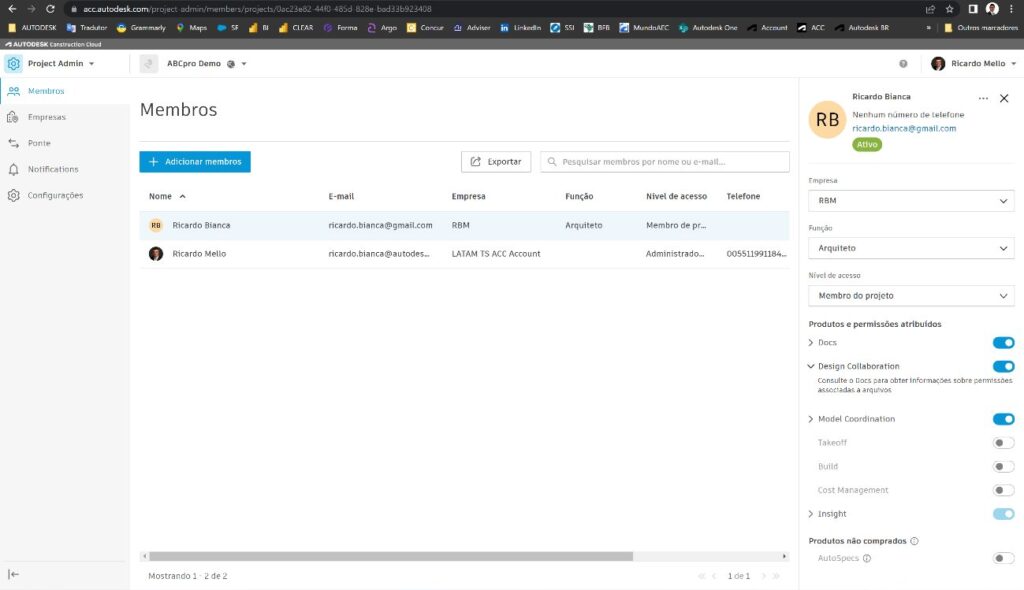Sort by the E-mail column header
The height and width of the screenshot is (590, 1024).
pos(341,196)
